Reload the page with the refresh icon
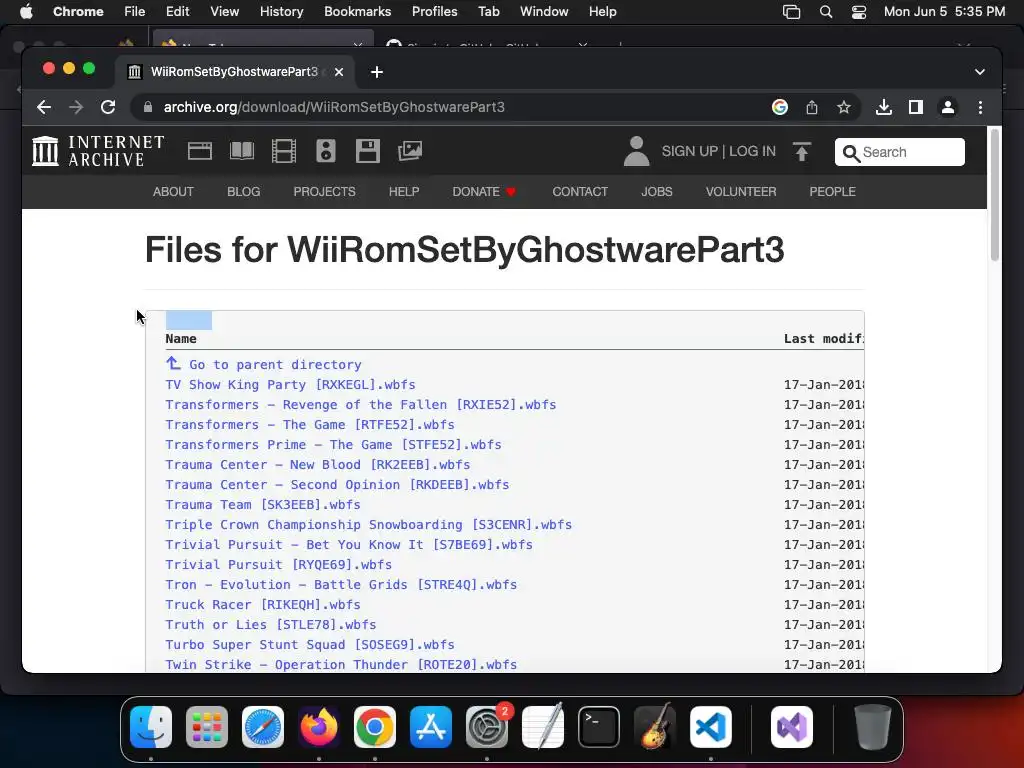This screenshot has width=1024, height=768. click(108, 107)
